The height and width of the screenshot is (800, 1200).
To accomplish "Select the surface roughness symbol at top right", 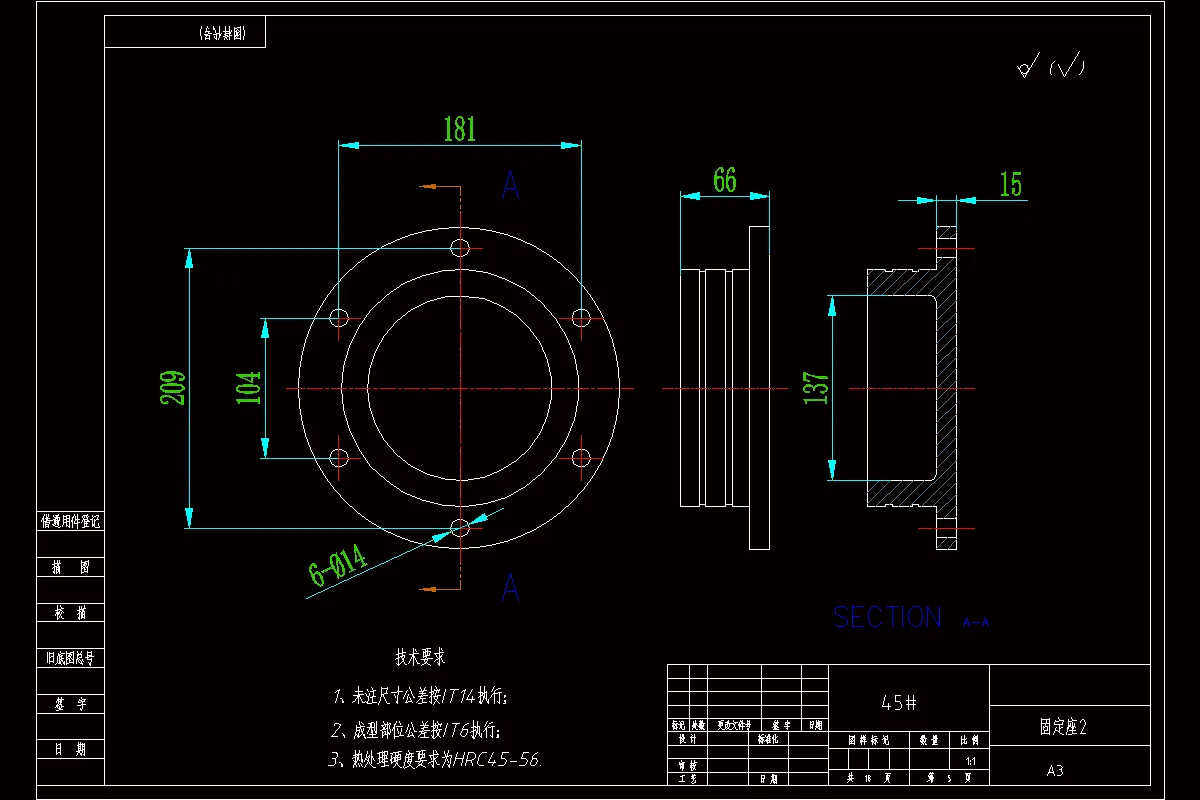I will click(x=1050, y=66).
